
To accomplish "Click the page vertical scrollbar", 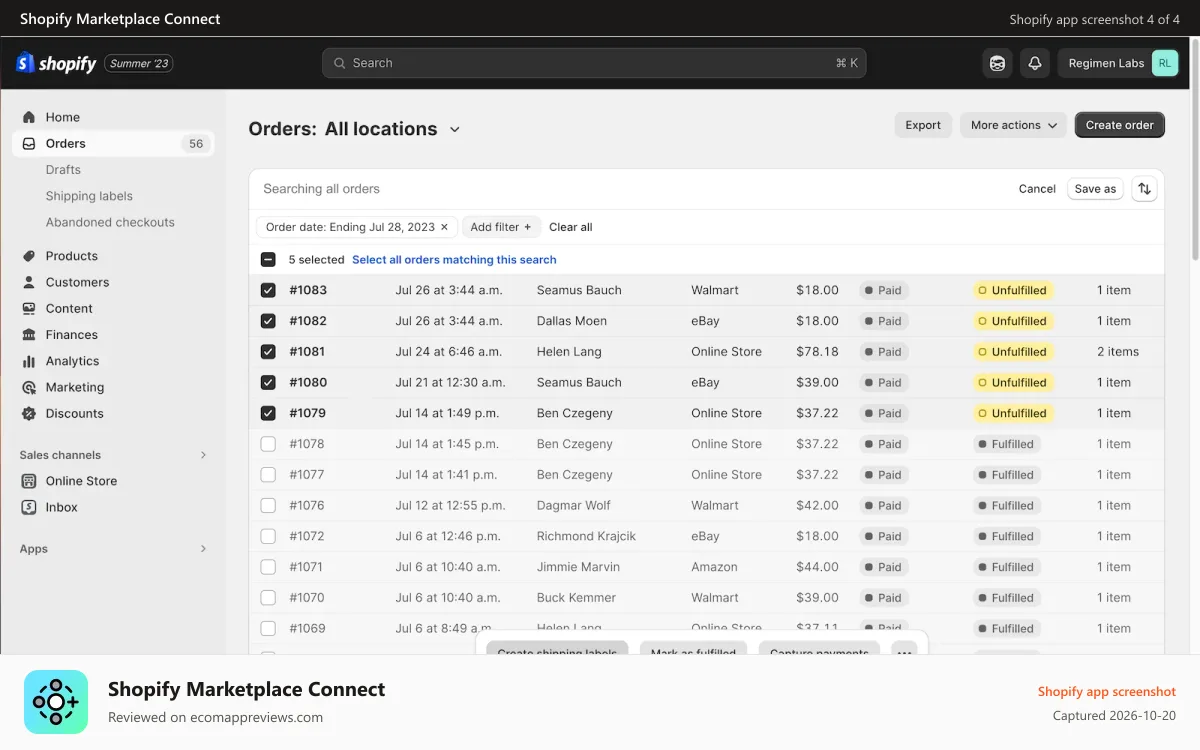I will 1195,150.
